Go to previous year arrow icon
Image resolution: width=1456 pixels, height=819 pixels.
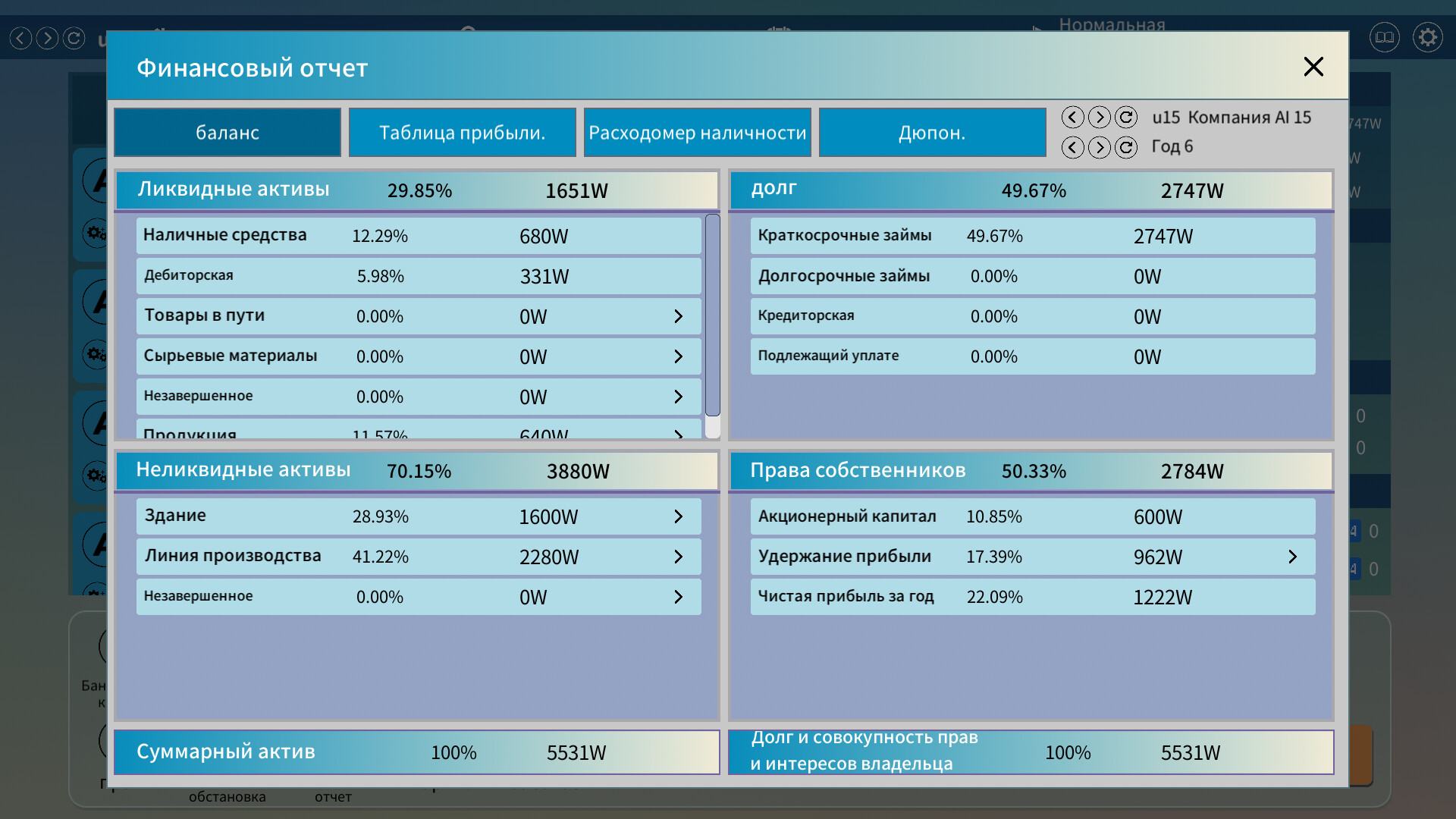point(1072,147)
